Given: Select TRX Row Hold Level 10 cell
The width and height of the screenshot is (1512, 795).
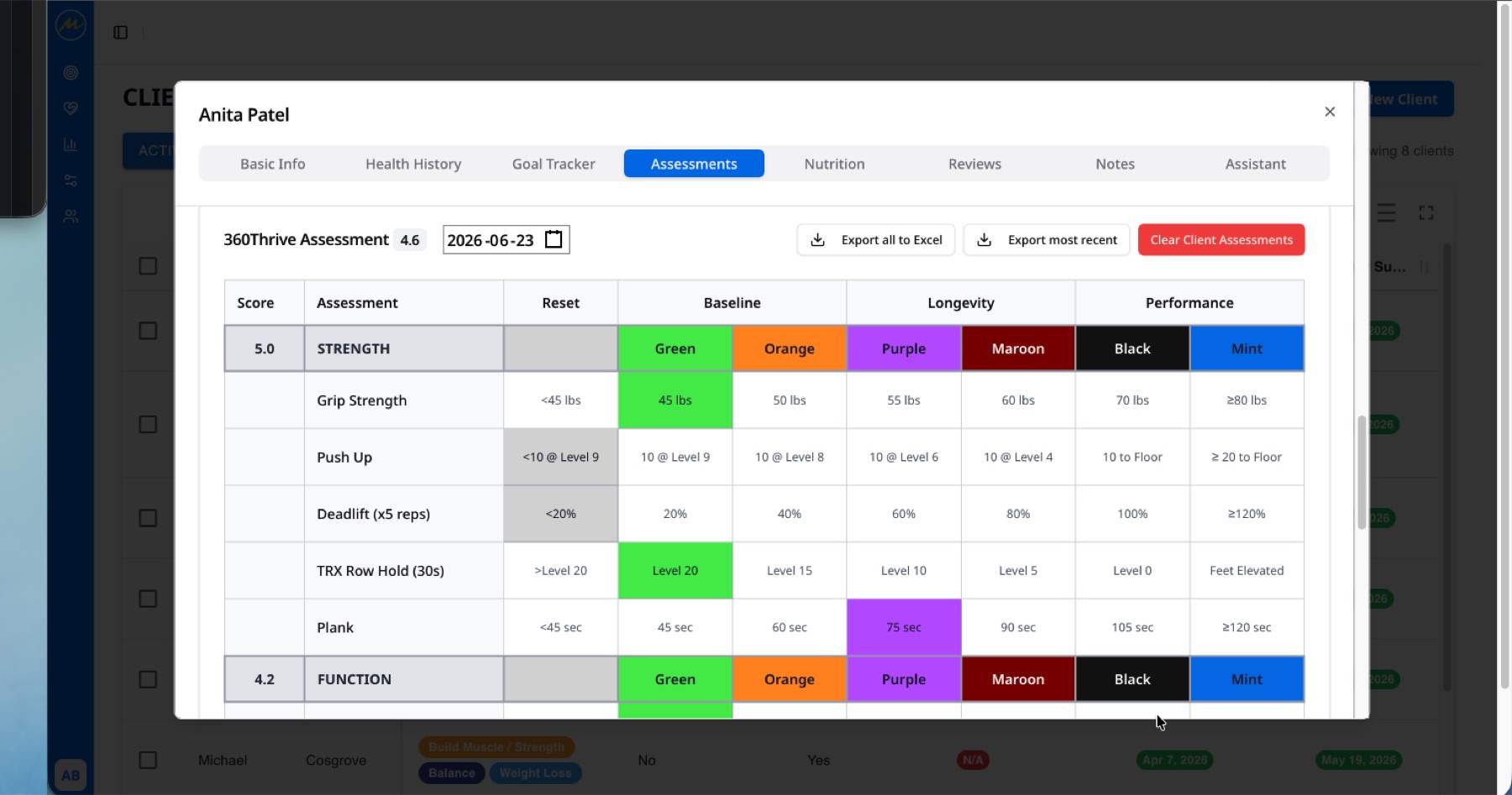Looking at the screenshot, I should point(904,571).
